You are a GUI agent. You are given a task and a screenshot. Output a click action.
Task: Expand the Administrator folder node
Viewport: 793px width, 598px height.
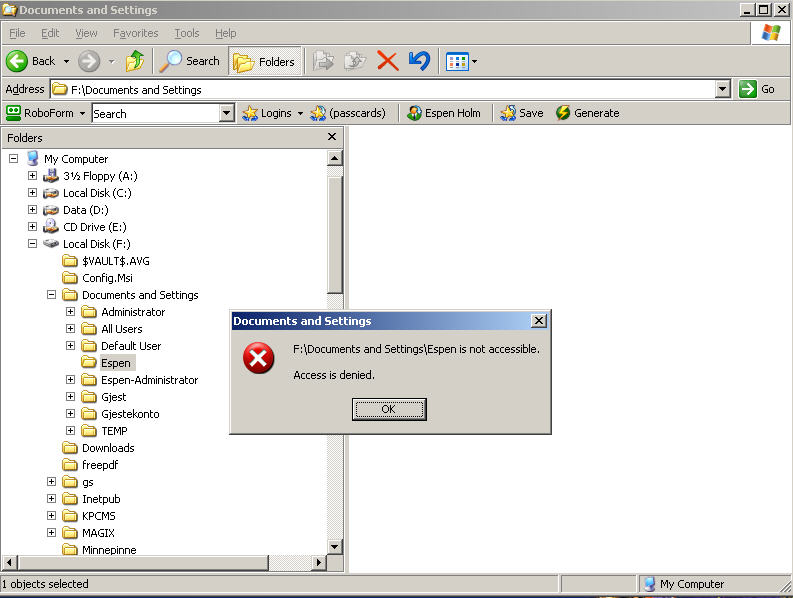coord(71,311)
